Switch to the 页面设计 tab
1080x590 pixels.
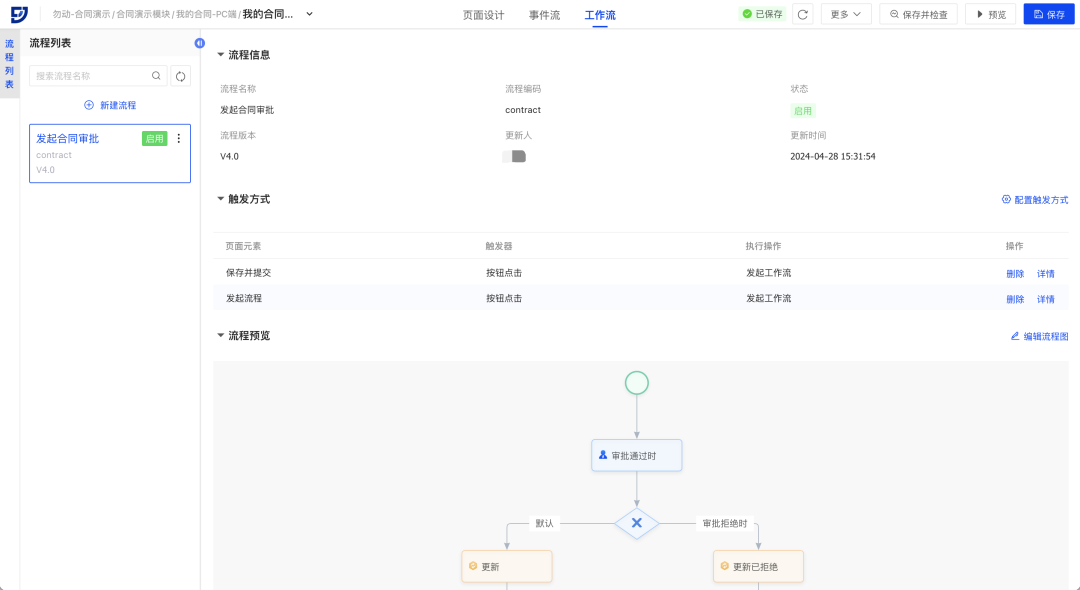point(483,15)
